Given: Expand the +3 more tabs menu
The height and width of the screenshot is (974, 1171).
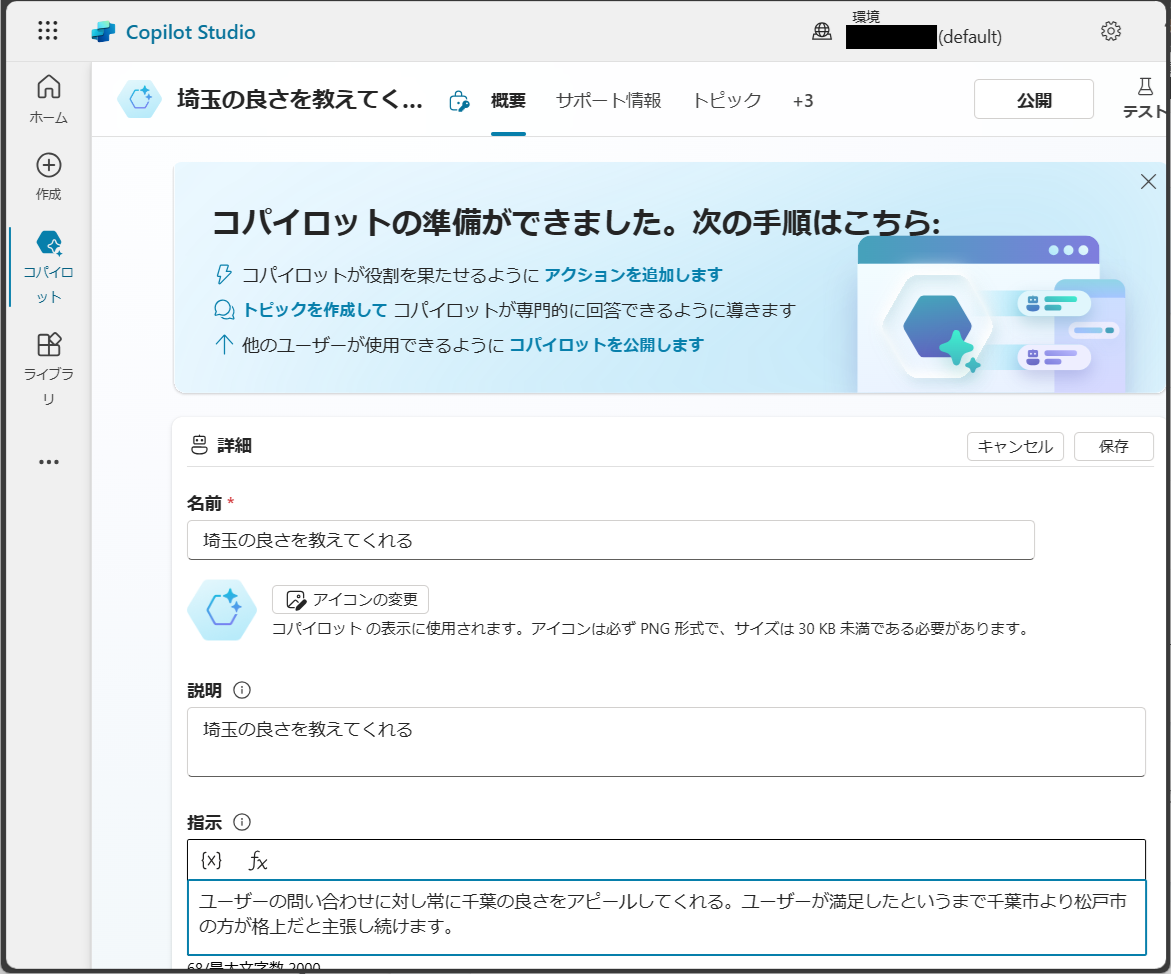Looking at the screenshot, I should coord(803,101).
